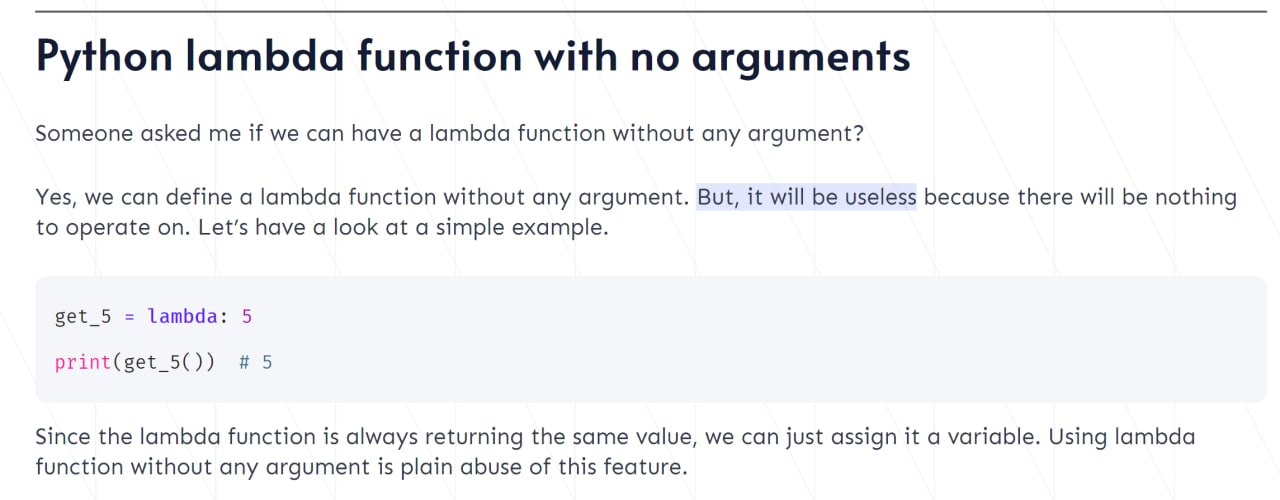The width and height of the screenshot is (1280, 500).
Task: Click the "Python lambda function with no arguments" heading
Action: click(x=473, y=56)
